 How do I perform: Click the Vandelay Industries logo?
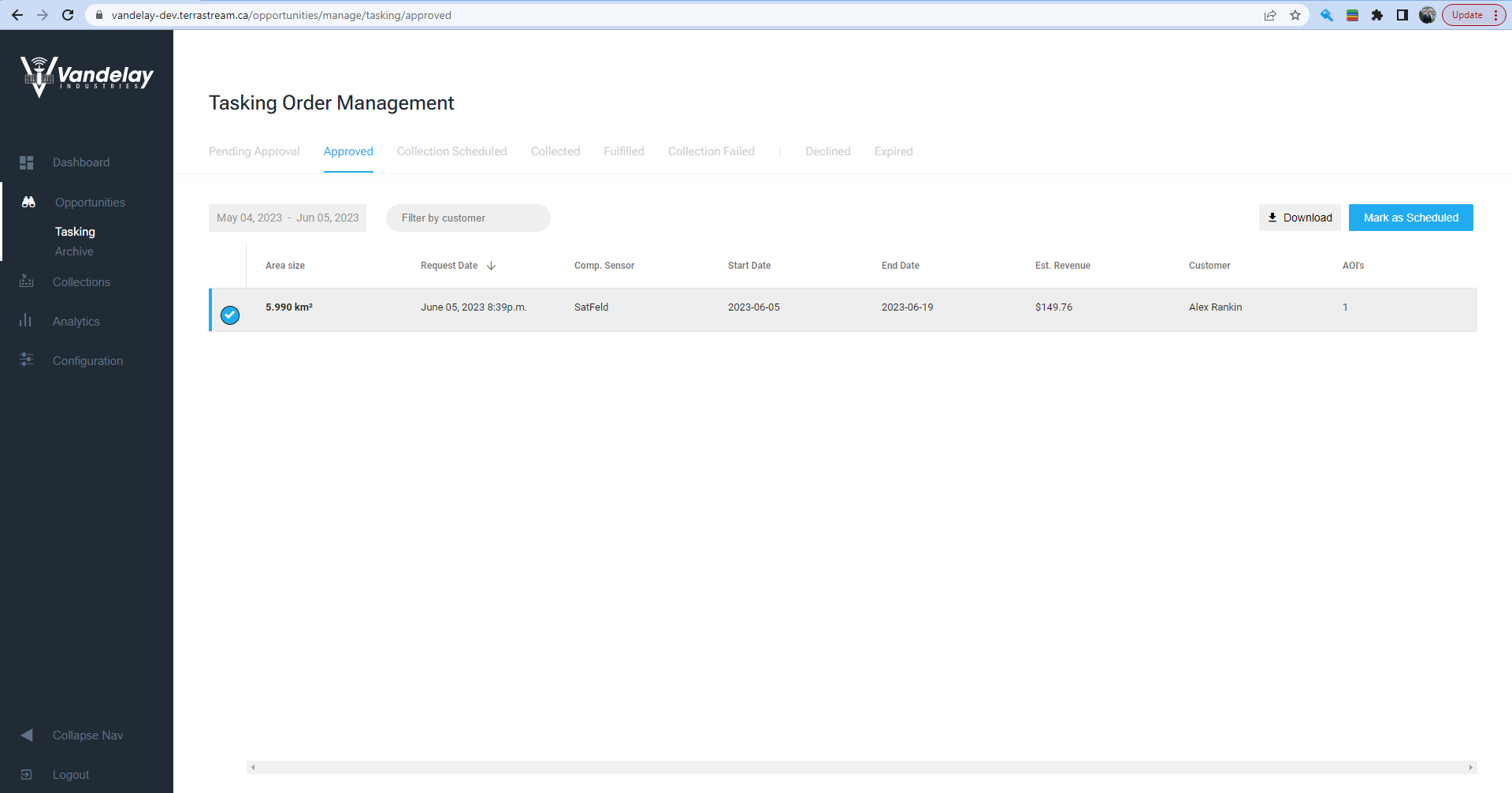tap(87, 76)
